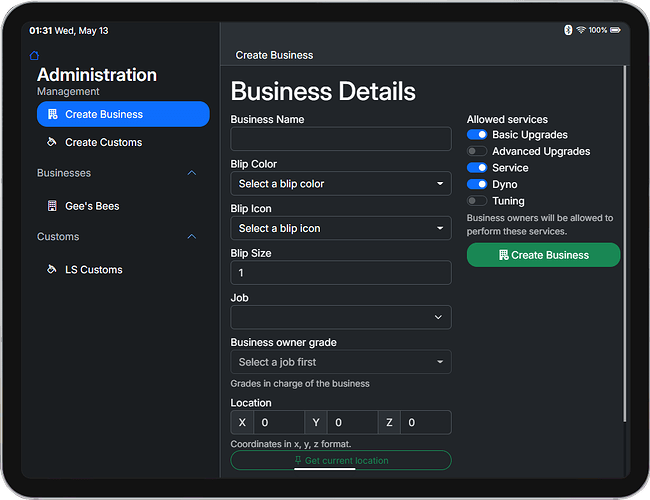
Task: Click the Business Name input field
Action: click(341, 139)
